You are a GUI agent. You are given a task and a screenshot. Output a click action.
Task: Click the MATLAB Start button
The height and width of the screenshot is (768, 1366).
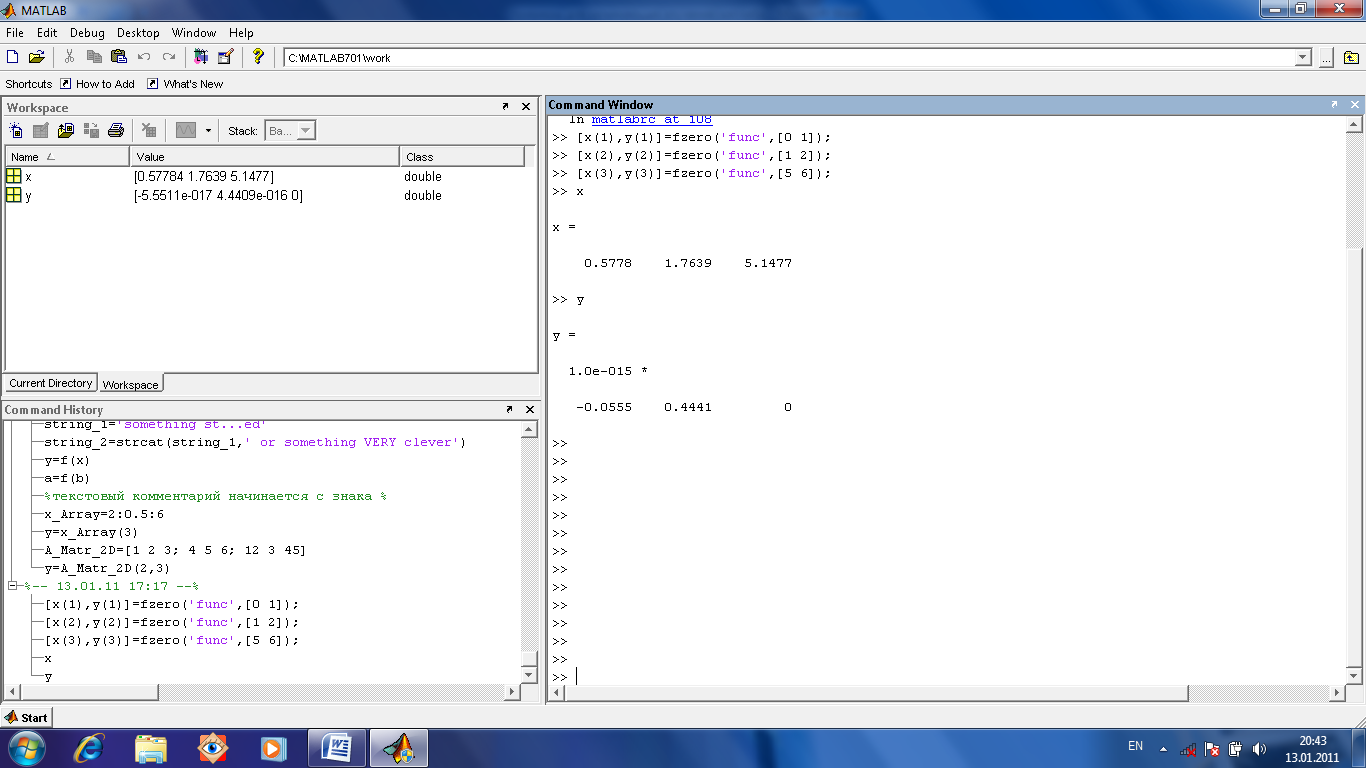pyautogui.click(x=26, y=717)
